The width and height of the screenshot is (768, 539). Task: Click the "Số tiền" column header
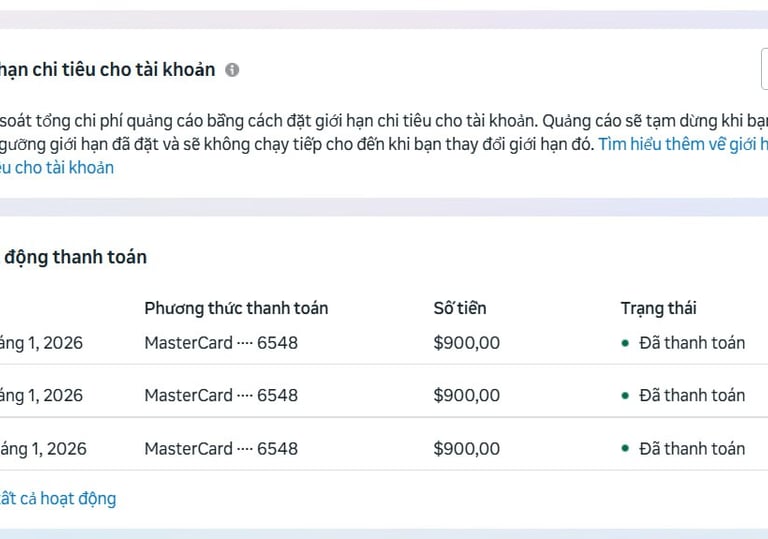pyautogui.click(x=460, y=308)
